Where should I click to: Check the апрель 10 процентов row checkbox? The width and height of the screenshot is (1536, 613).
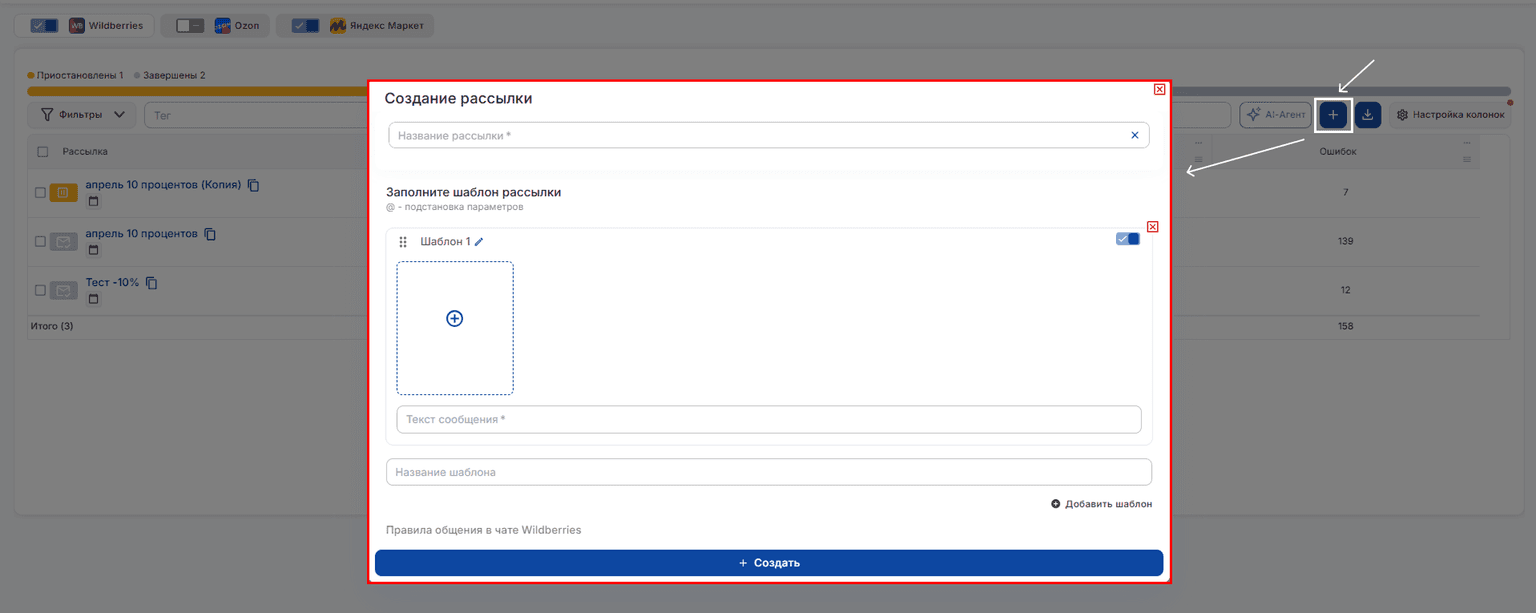click(x=41, y=241)
